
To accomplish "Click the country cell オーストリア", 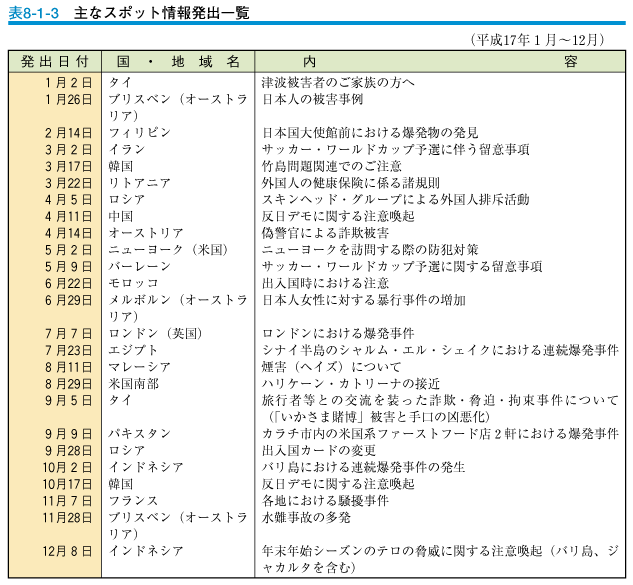I will 146,233.
